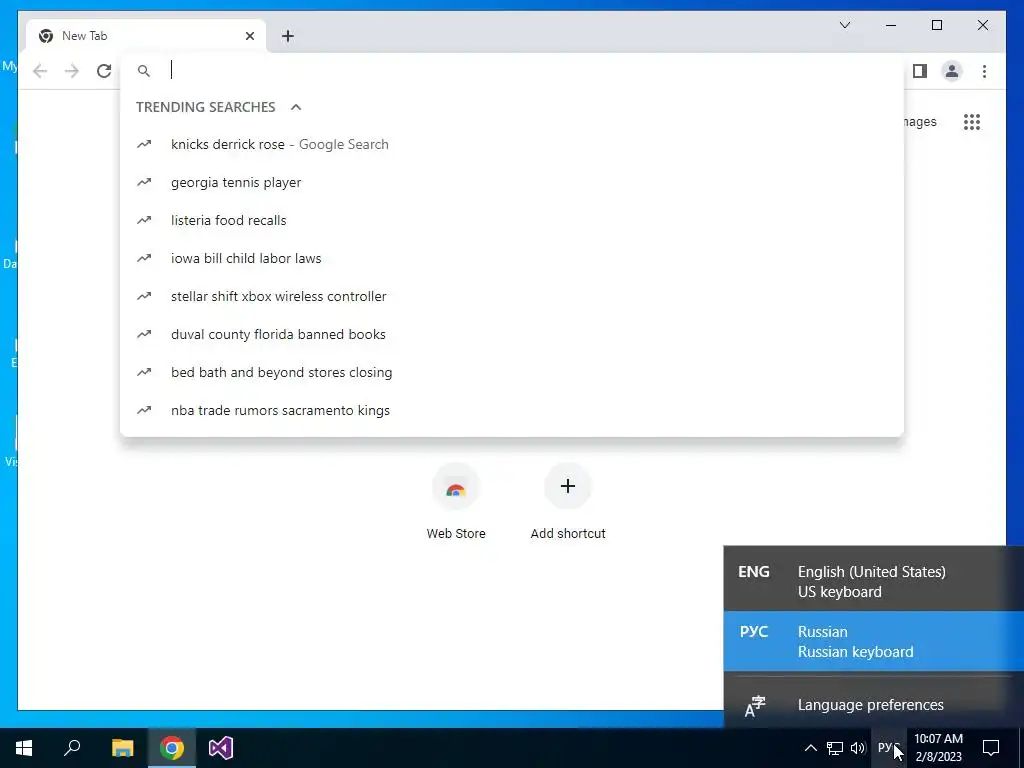Toggle the side panel icon
The height and width of the screenshot is (768, 1024).
(920, 71)
